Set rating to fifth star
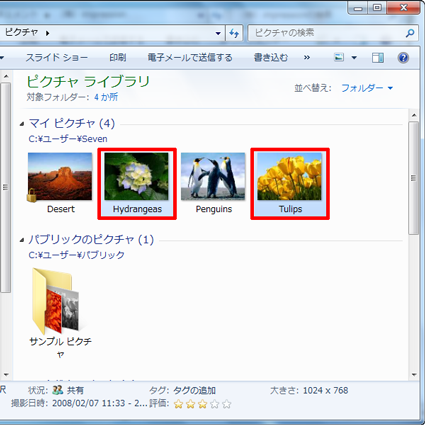The width and height of the screenshot is (425, 425). 227,404
